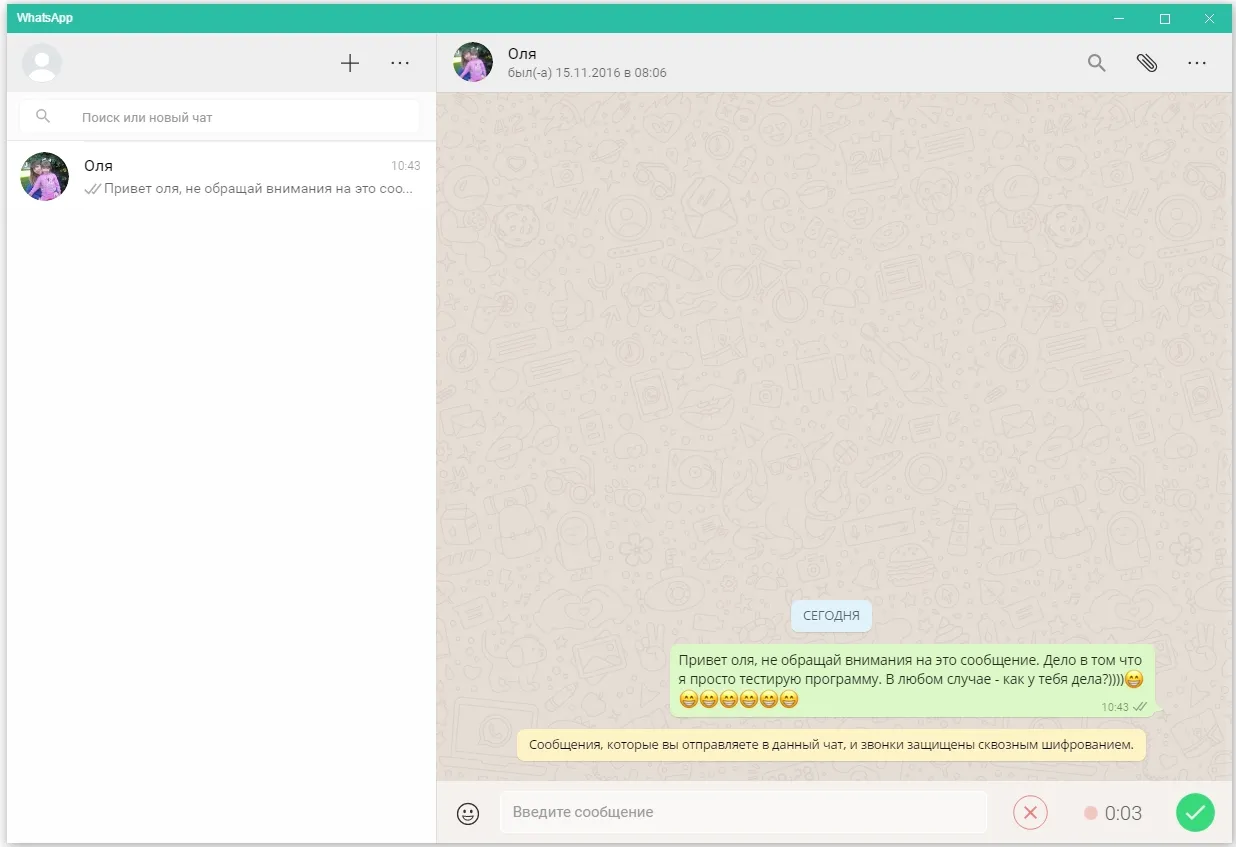Open contact info via the Оля header name

coord(522,54)
